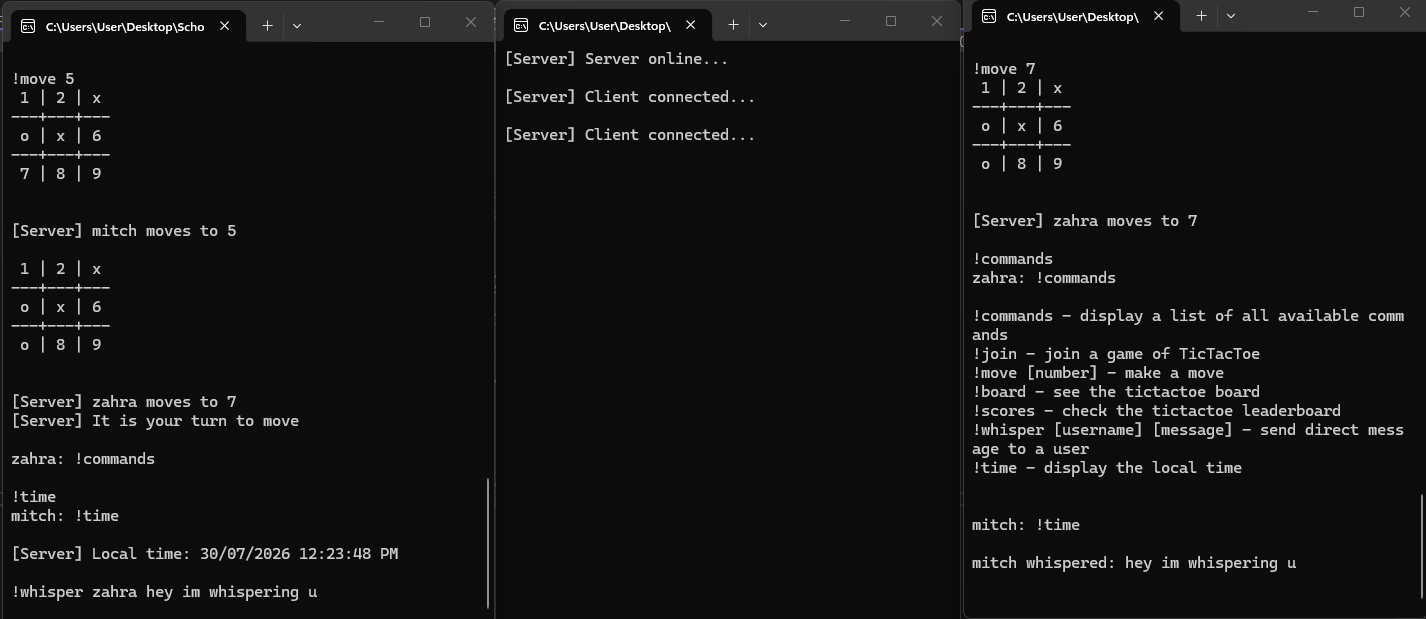This screenshot has width=1426, height=619.
Task: Close the left terminal window
Action: (x=471, y=21)
